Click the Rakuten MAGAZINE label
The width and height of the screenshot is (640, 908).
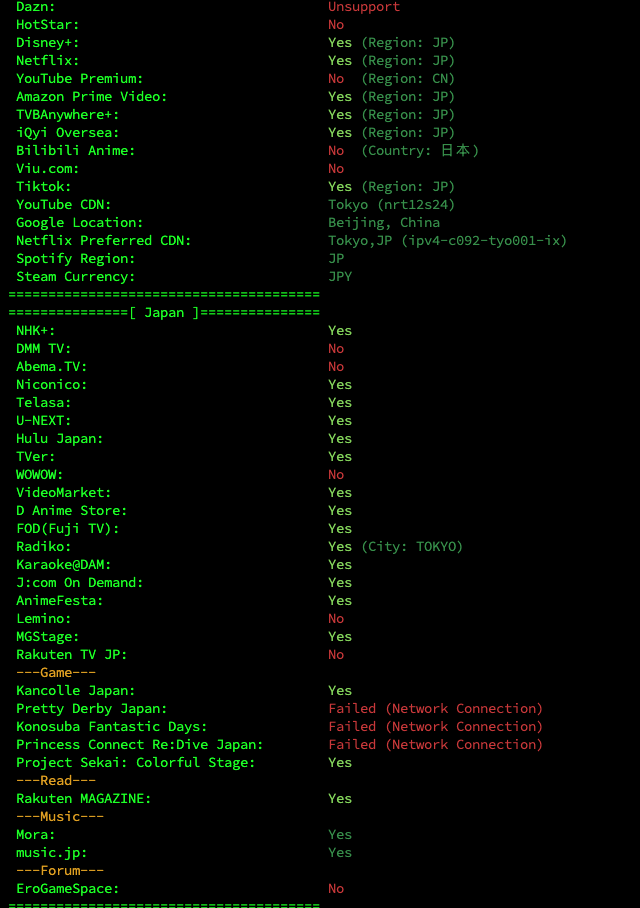click(x=83, y=799)
